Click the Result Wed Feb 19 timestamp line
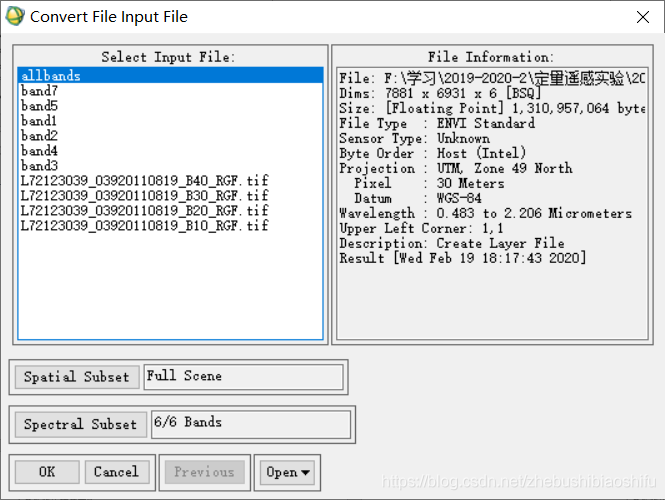665x500 pixels. tap(463, 258)
